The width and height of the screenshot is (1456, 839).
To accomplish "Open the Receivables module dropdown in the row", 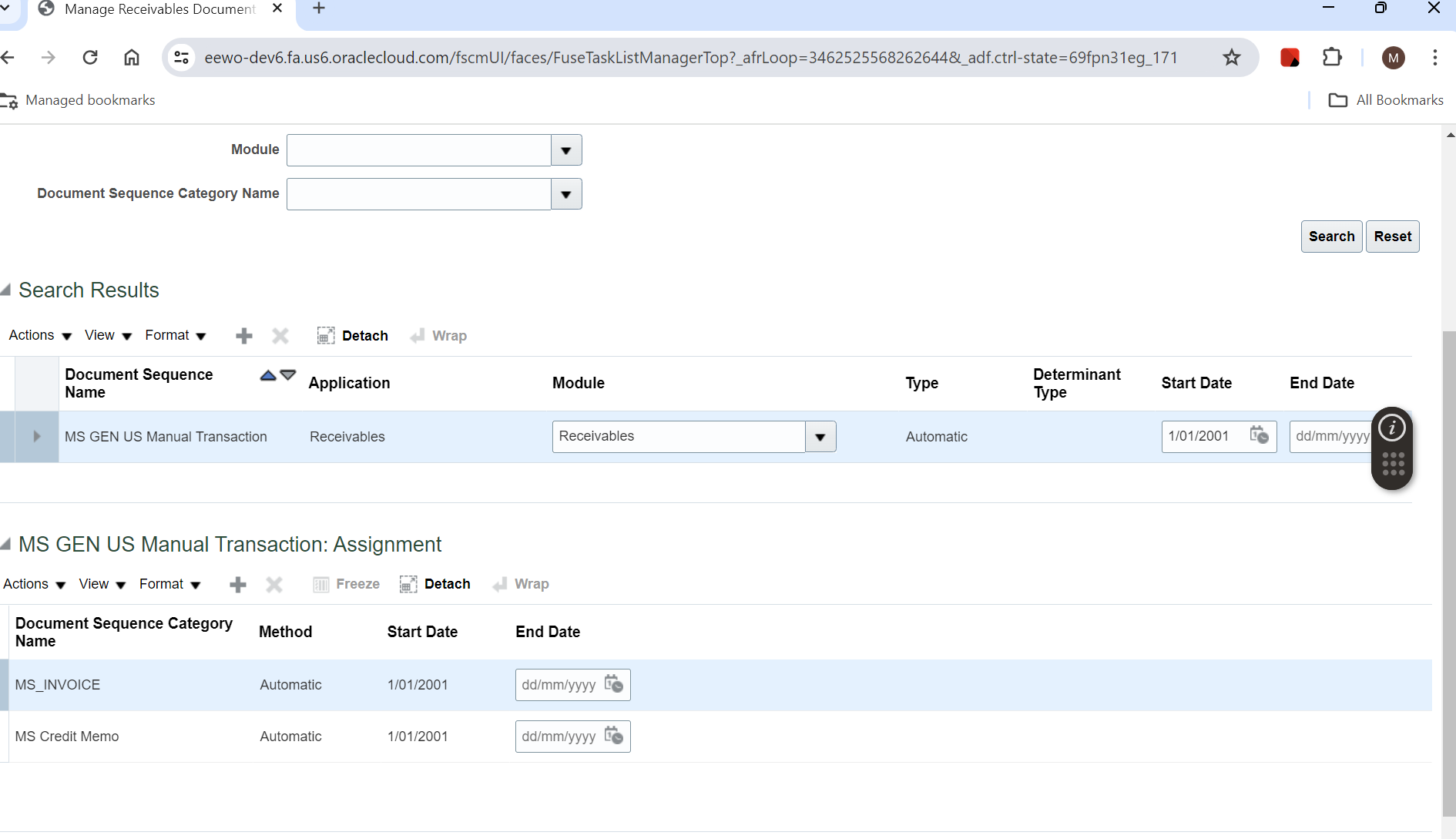I will click(x=819, y=436).
